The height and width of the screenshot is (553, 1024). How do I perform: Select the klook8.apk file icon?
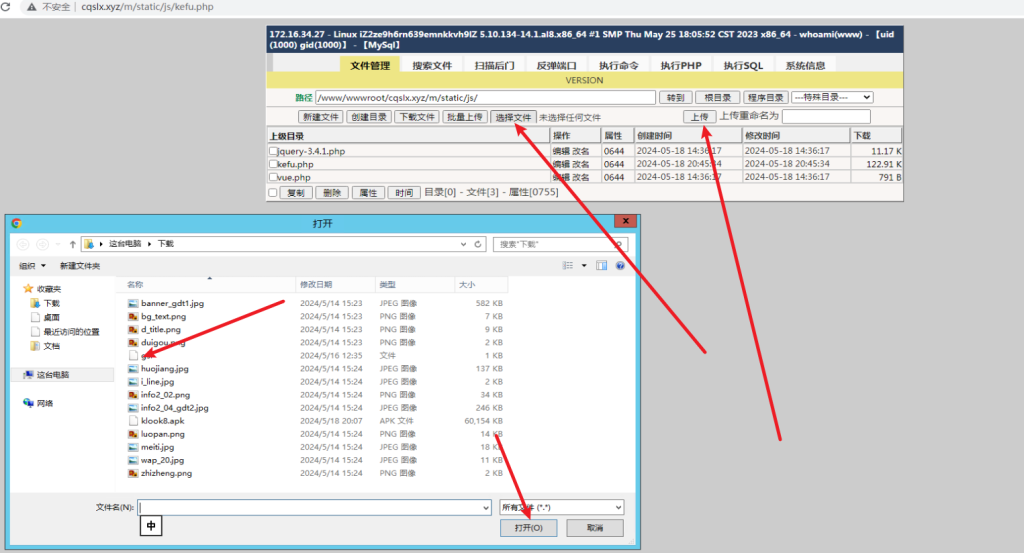click(x=133, y=421)
